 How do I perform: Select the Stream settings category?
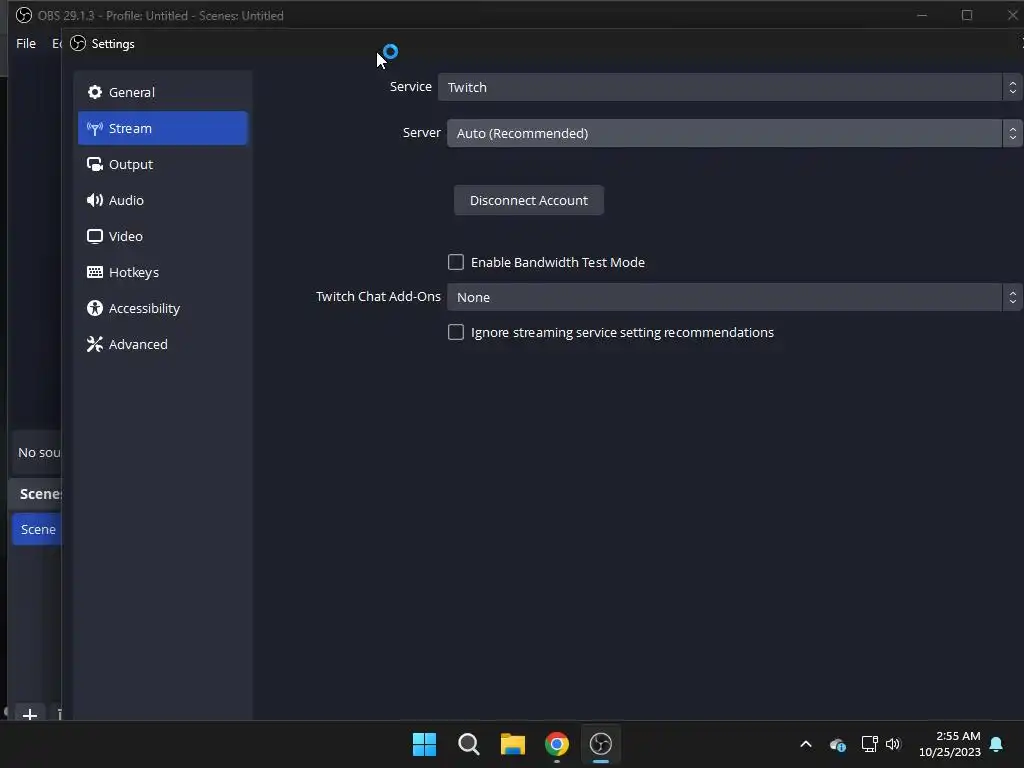click(x=163, y=128)
